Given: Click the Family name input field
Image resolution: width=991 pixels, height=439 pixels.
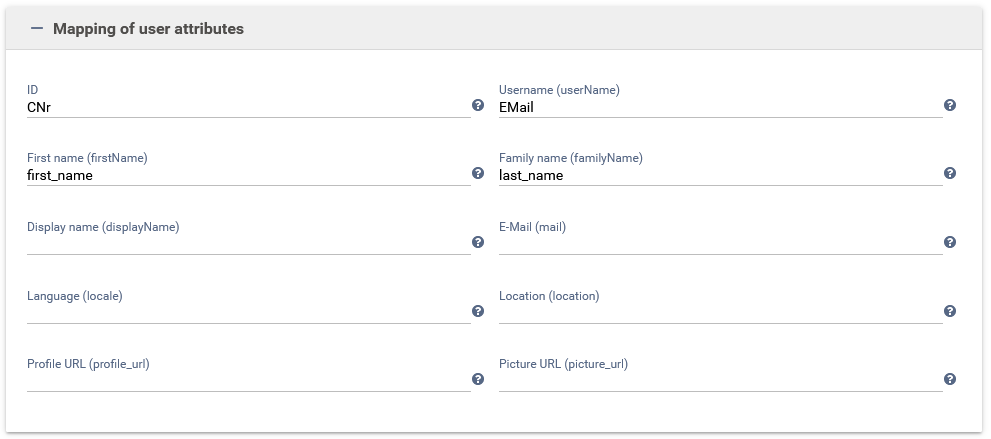Looking at the screenshot, I should coord(719,175).
